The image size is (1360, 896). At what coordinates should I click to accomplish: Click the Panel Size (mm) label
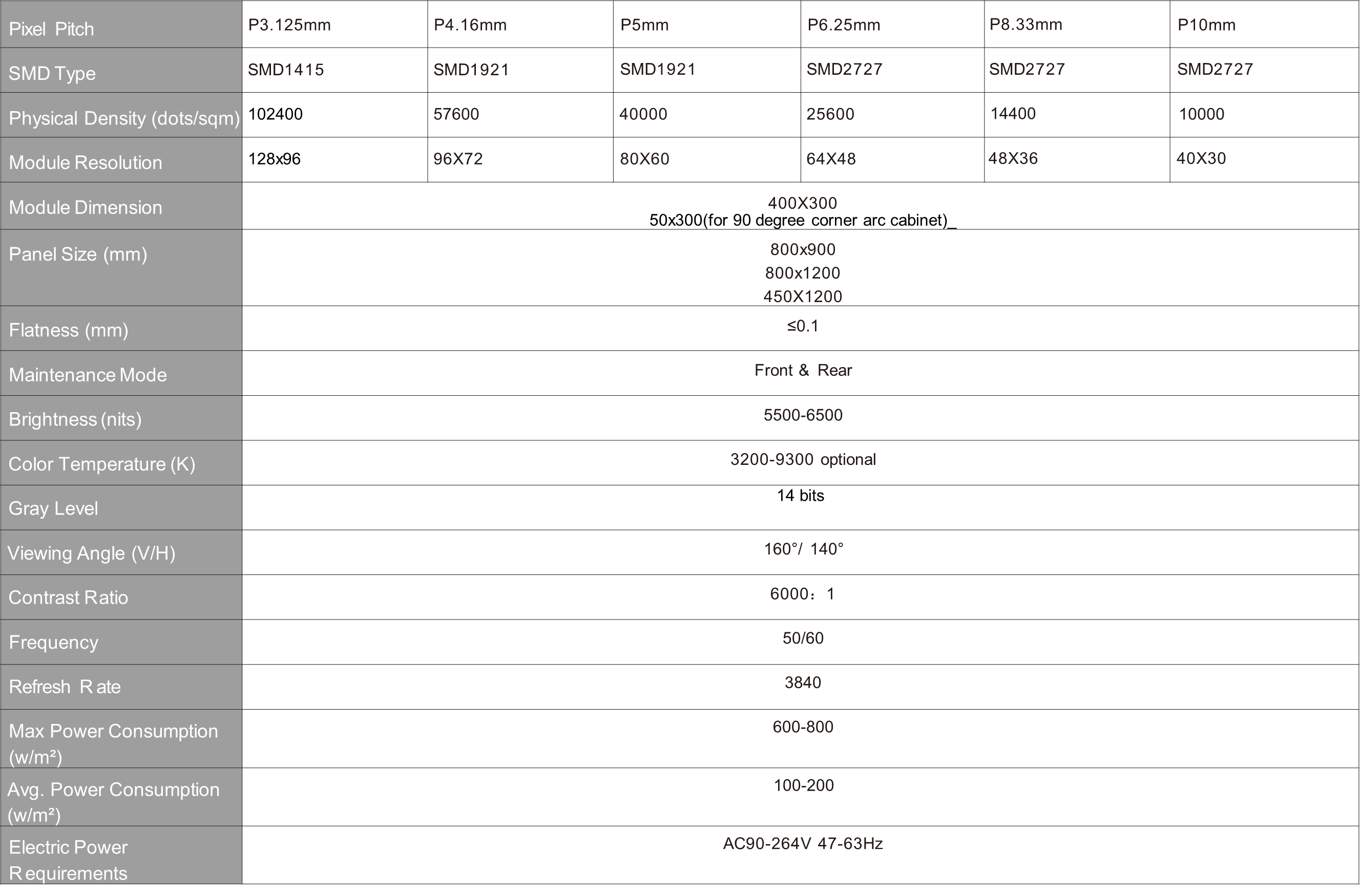click(x=78, y=254)
